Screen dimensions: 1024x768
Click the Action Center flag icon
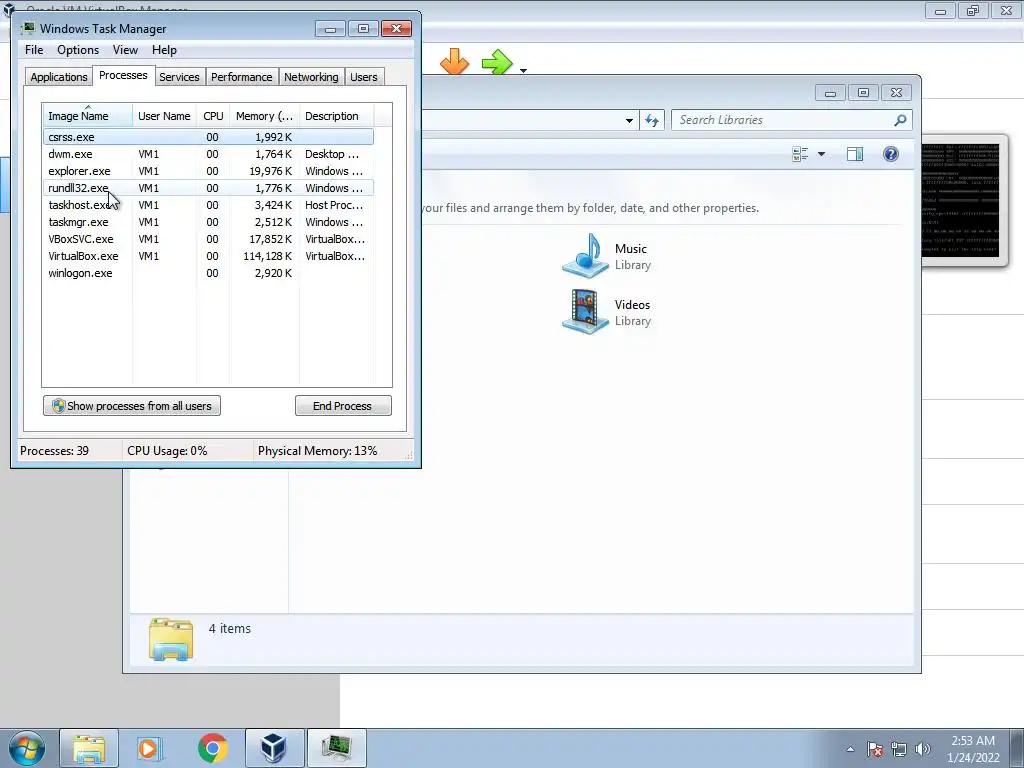pos(875,749)
